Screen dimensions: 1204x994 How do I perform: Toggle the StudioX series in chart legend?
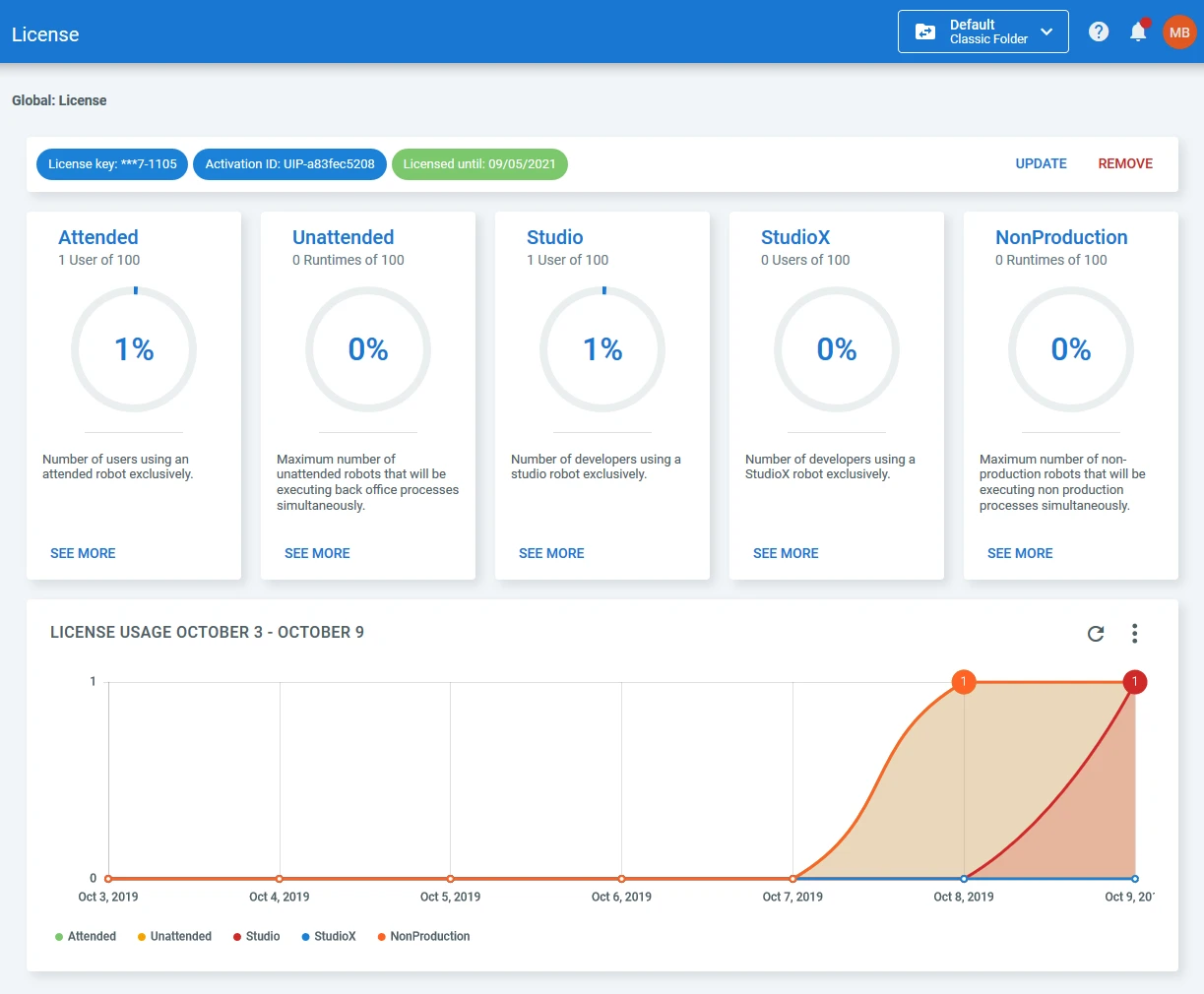click(329, 936)
